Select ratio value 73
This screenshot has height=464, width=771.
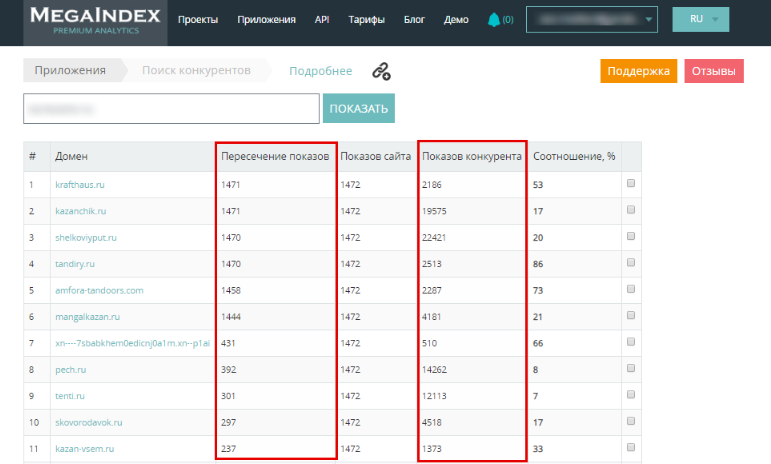pyautogui.click(x=538, y=290)
